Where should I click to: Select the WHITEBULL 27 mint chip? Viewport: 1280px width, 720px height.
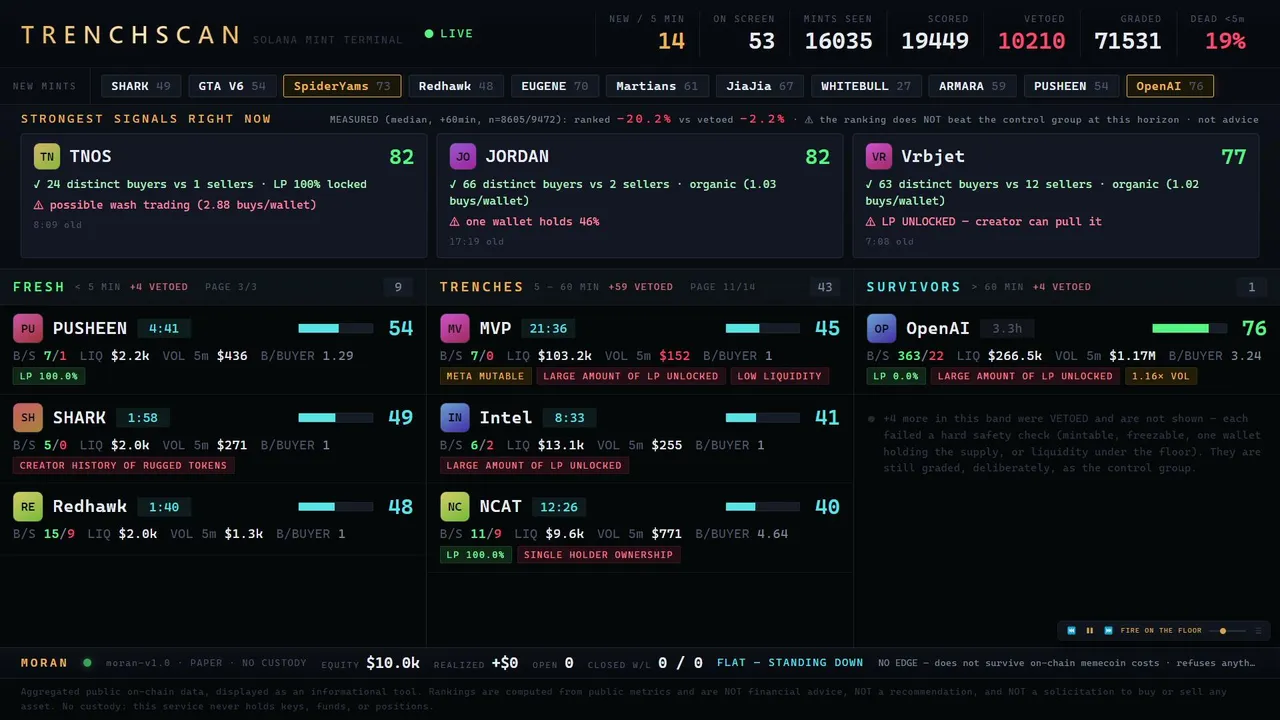[x=866, y=87]
